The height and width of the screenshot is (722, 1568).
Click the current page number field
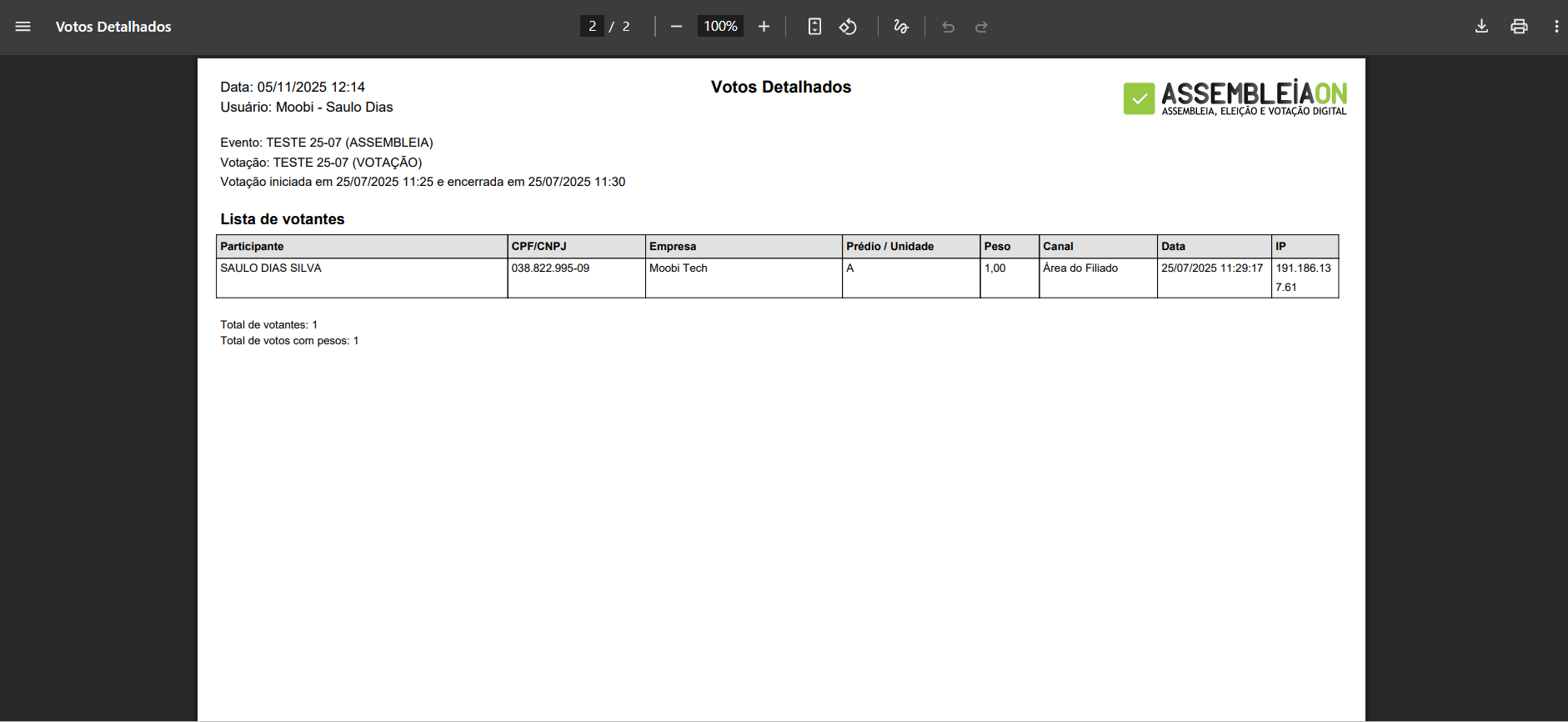click(592, 27)
